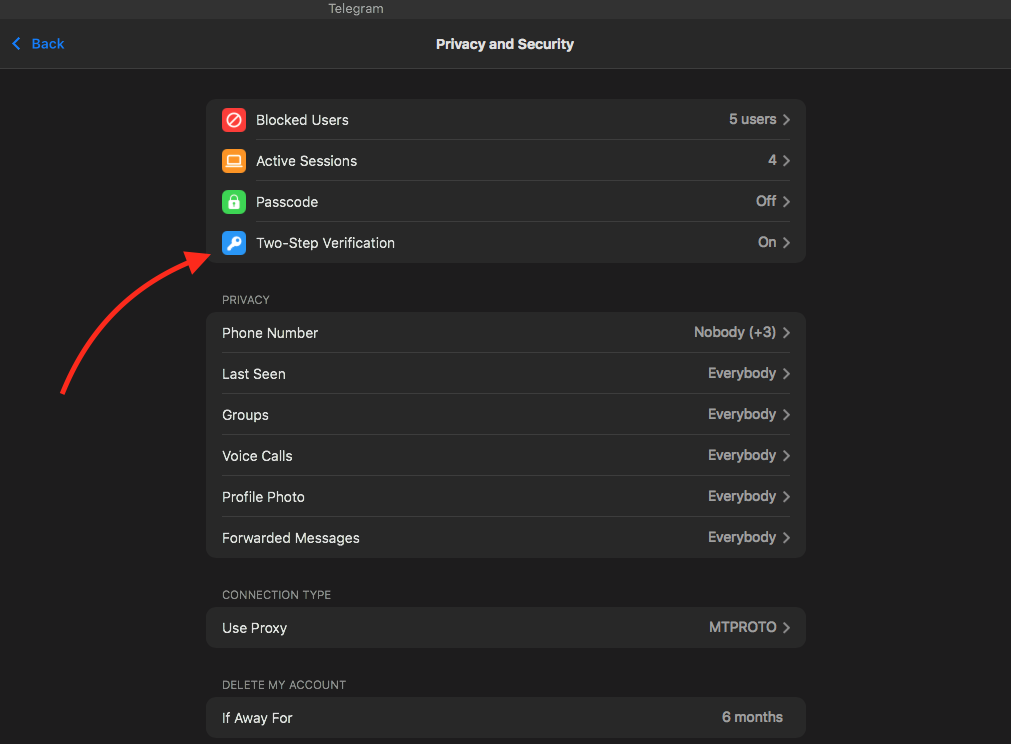
Task: Expand Active Sessions chevron showing 4
Action: 786,161
